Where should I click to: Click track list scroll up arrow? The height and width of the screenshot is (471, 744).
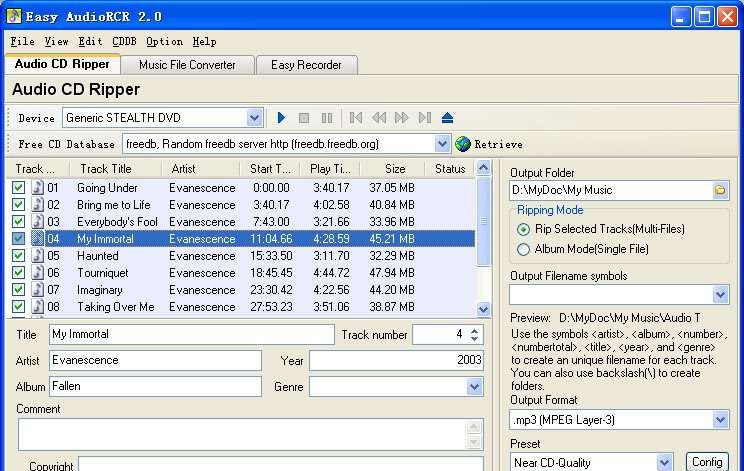[484, 167]
